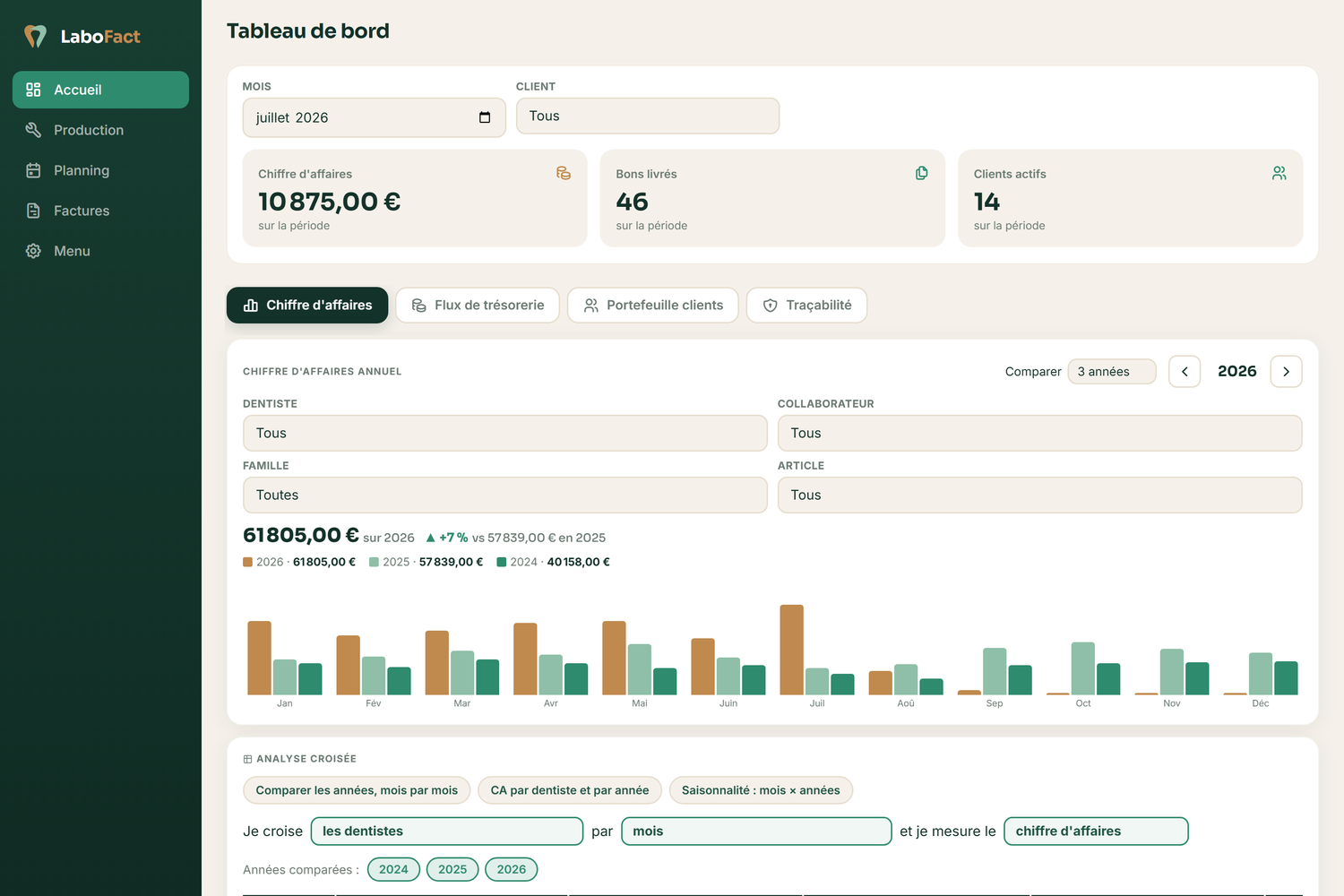
Task: Toggle the 2025 compared-year chip
Action: point(452,869)
